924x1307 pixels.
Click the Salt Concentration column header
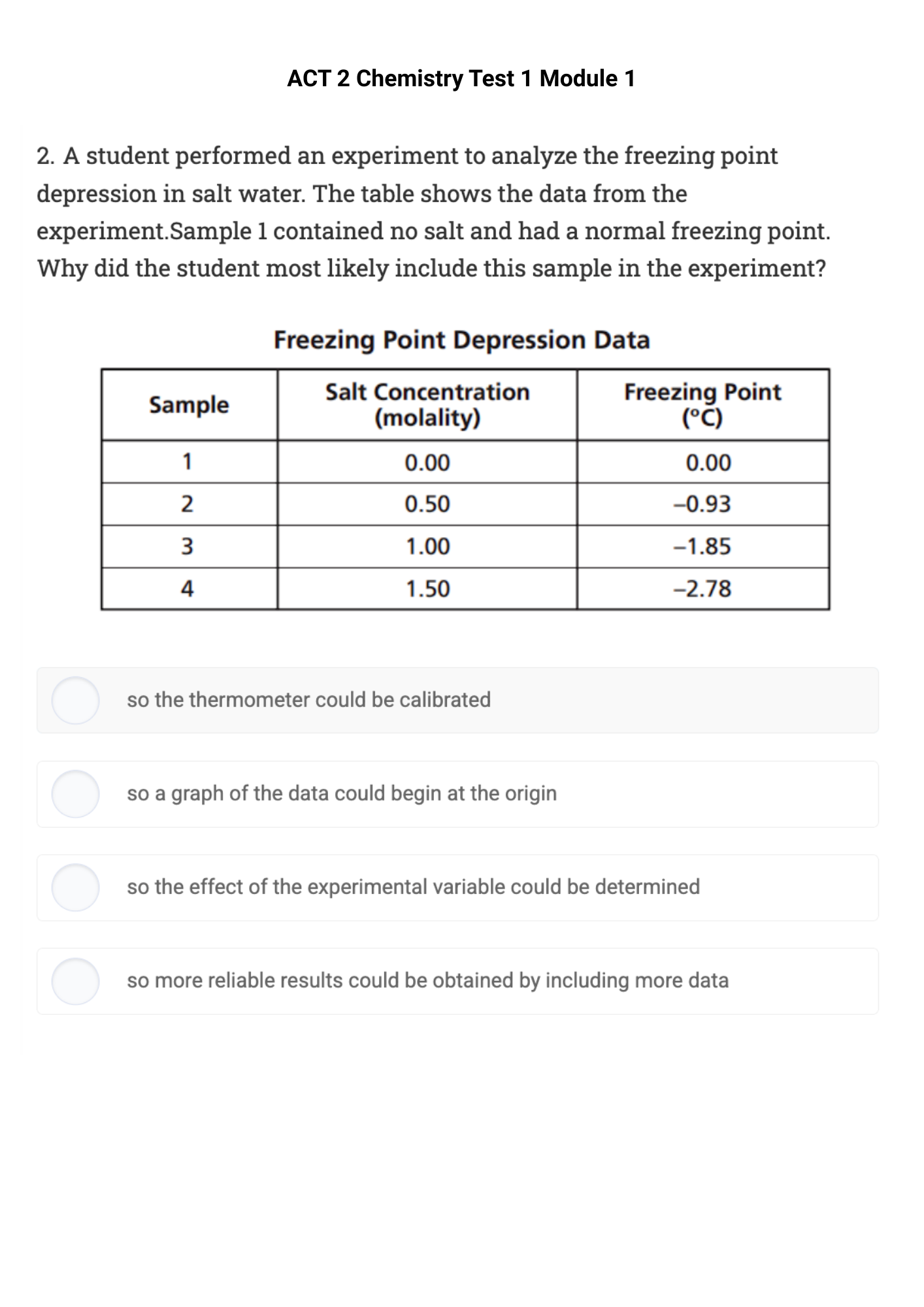click(427, 404)
